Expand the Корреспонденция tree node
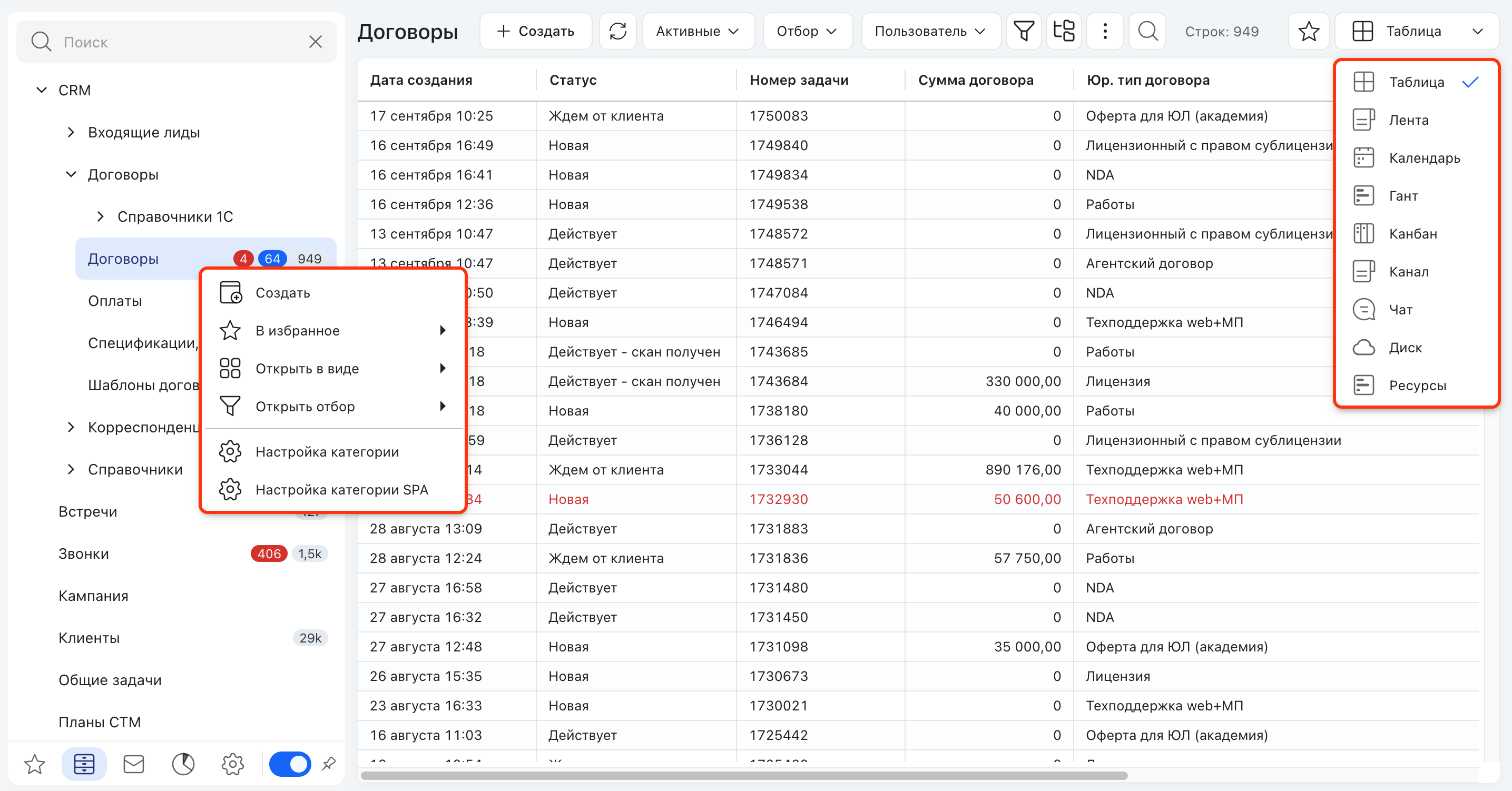The image size is (1512, 791). tap(71, 427)
